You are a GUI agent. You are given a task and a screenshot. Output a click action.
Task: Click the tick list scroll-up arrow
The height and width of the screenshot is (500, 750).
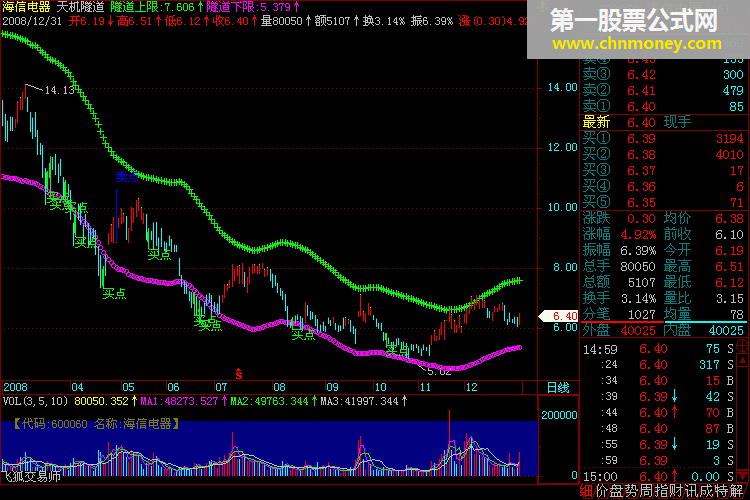(x=744, y=360)
